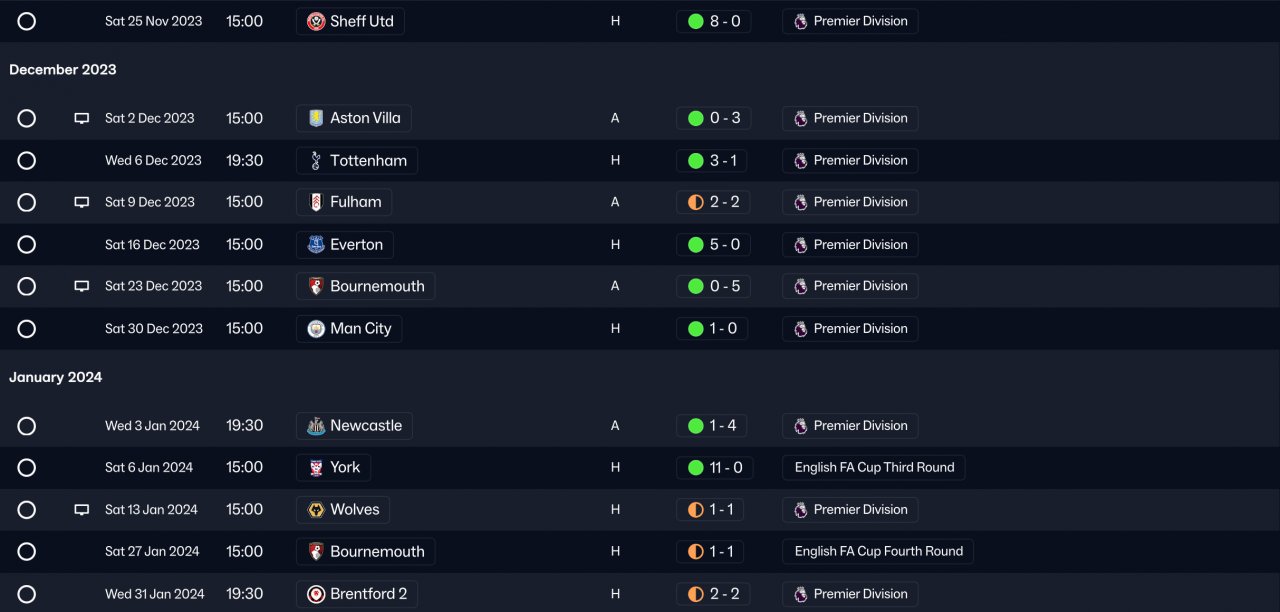The image size is (1280, 612).
Task: Click the TV icon on Bournemouth December fixture
Action: click(82, 286)
